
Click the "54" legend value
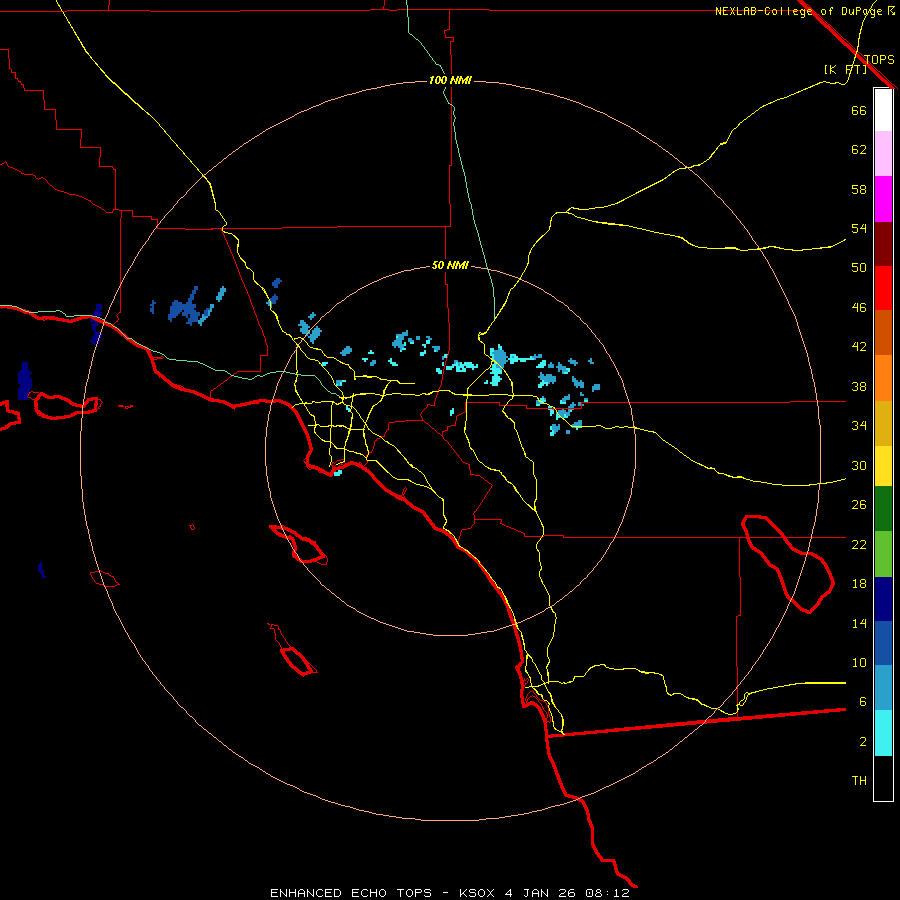[859, 228]
